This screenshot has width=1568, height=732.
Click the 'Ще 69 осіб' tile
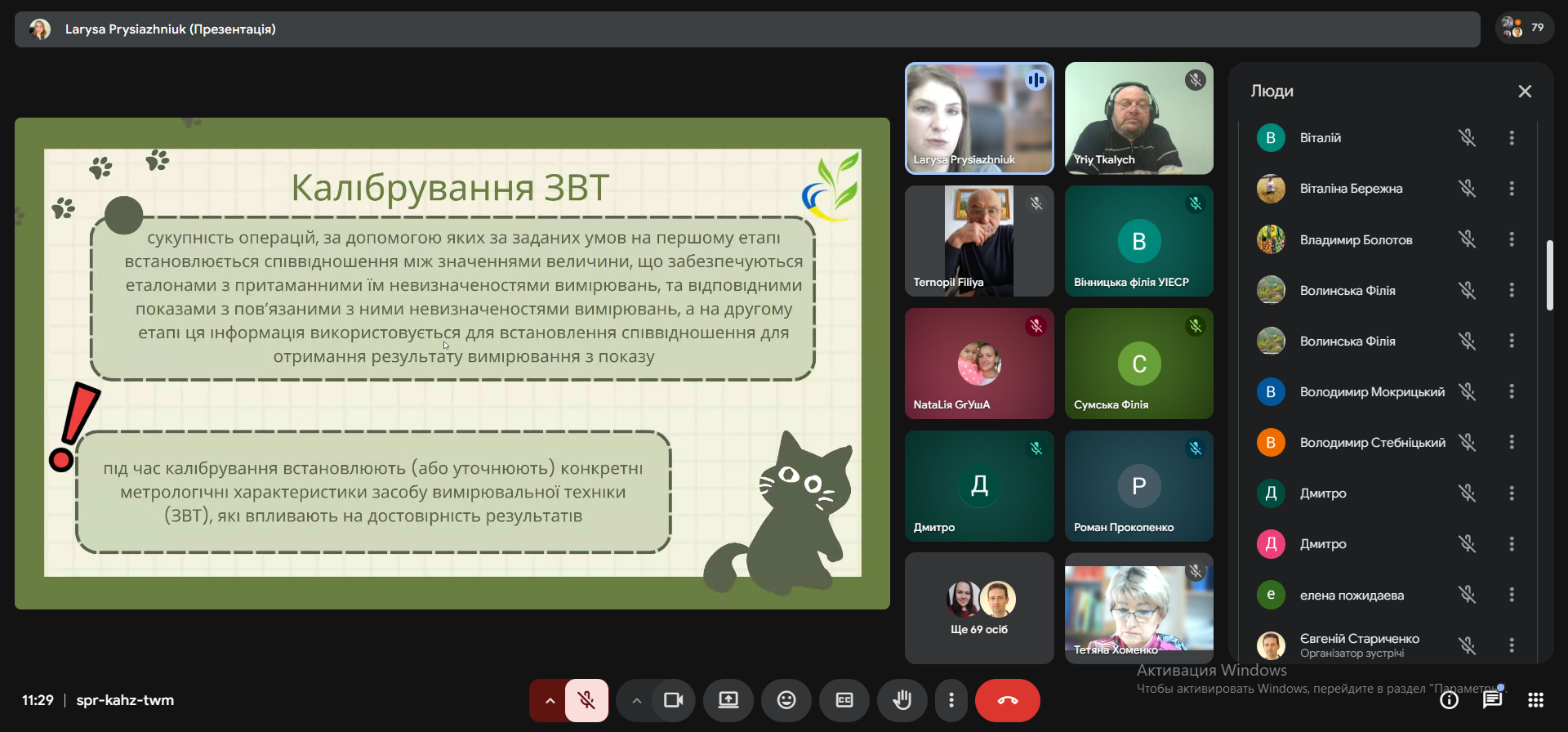click(x=978, y=609)
